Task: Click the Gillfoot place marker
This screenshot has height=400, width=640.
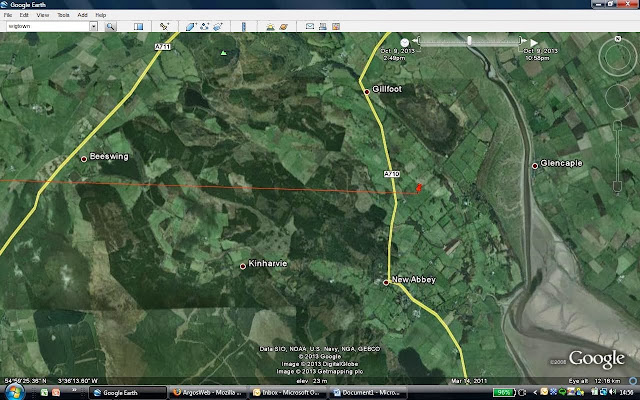Action: (x=367, y=92)
